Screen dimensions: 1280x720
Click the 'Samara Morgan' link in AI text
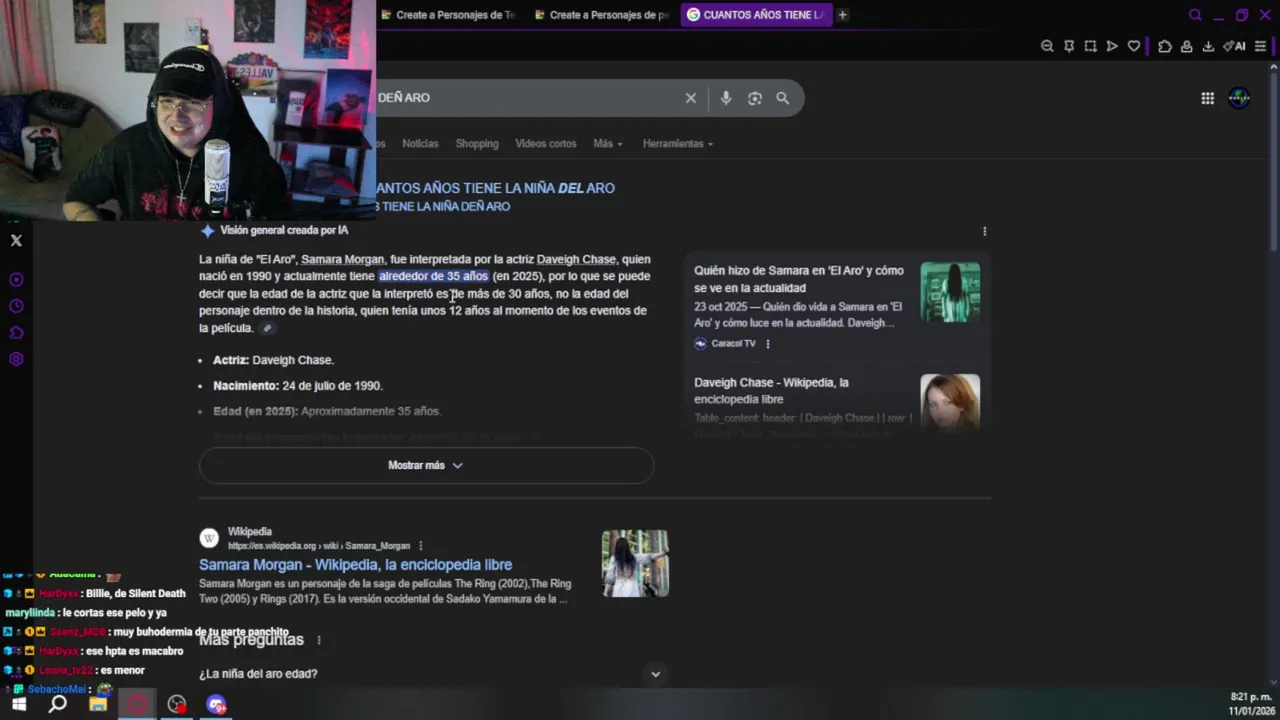click(x=342, y=260)
